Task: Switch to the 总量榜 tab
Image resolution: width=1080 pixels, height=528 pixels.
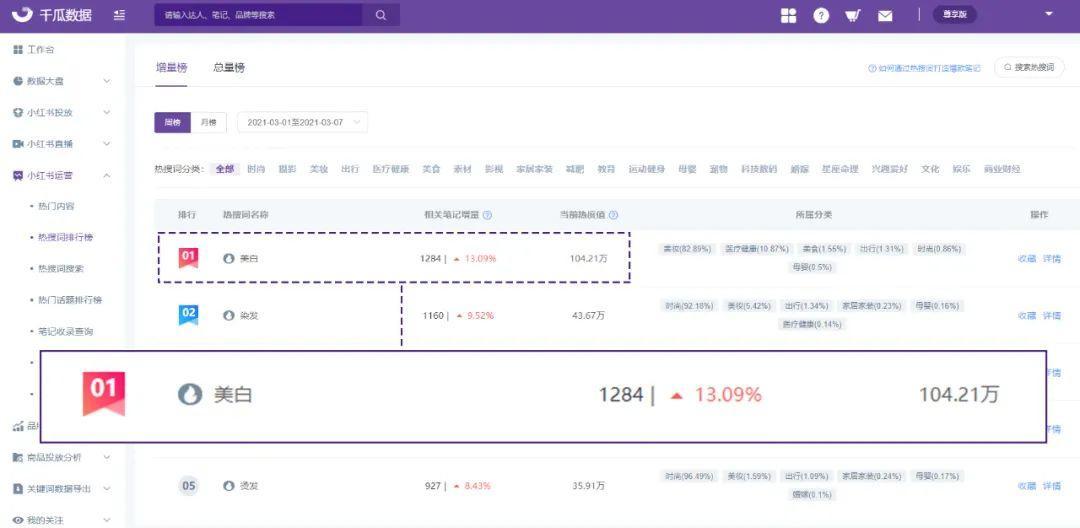Action: 229,67
